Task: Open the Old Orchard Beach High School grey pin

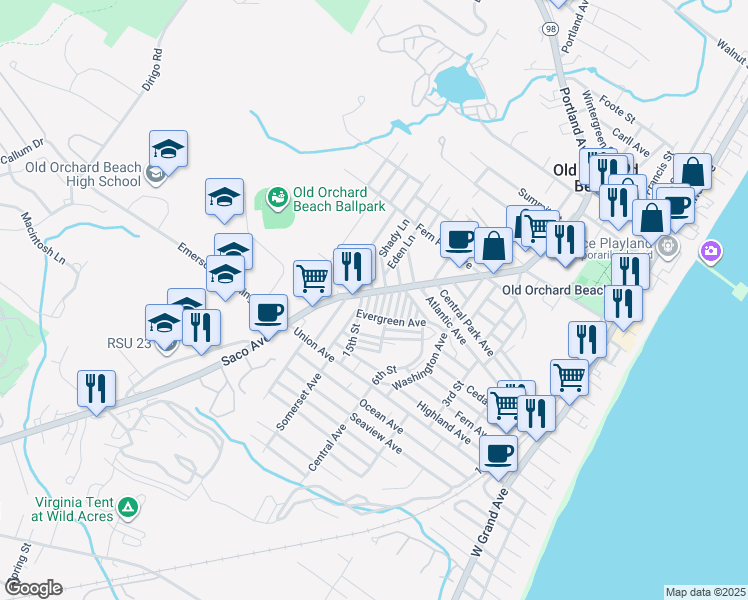Action: (156, 175)
